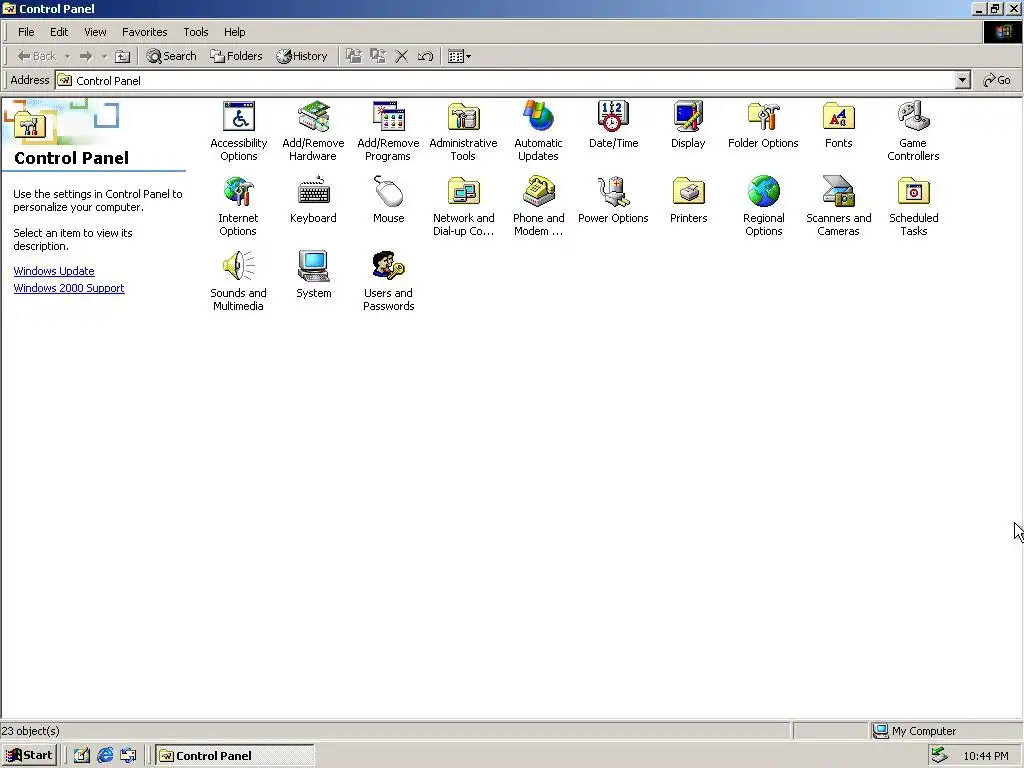Select the Mouse icon

[389, 192]
